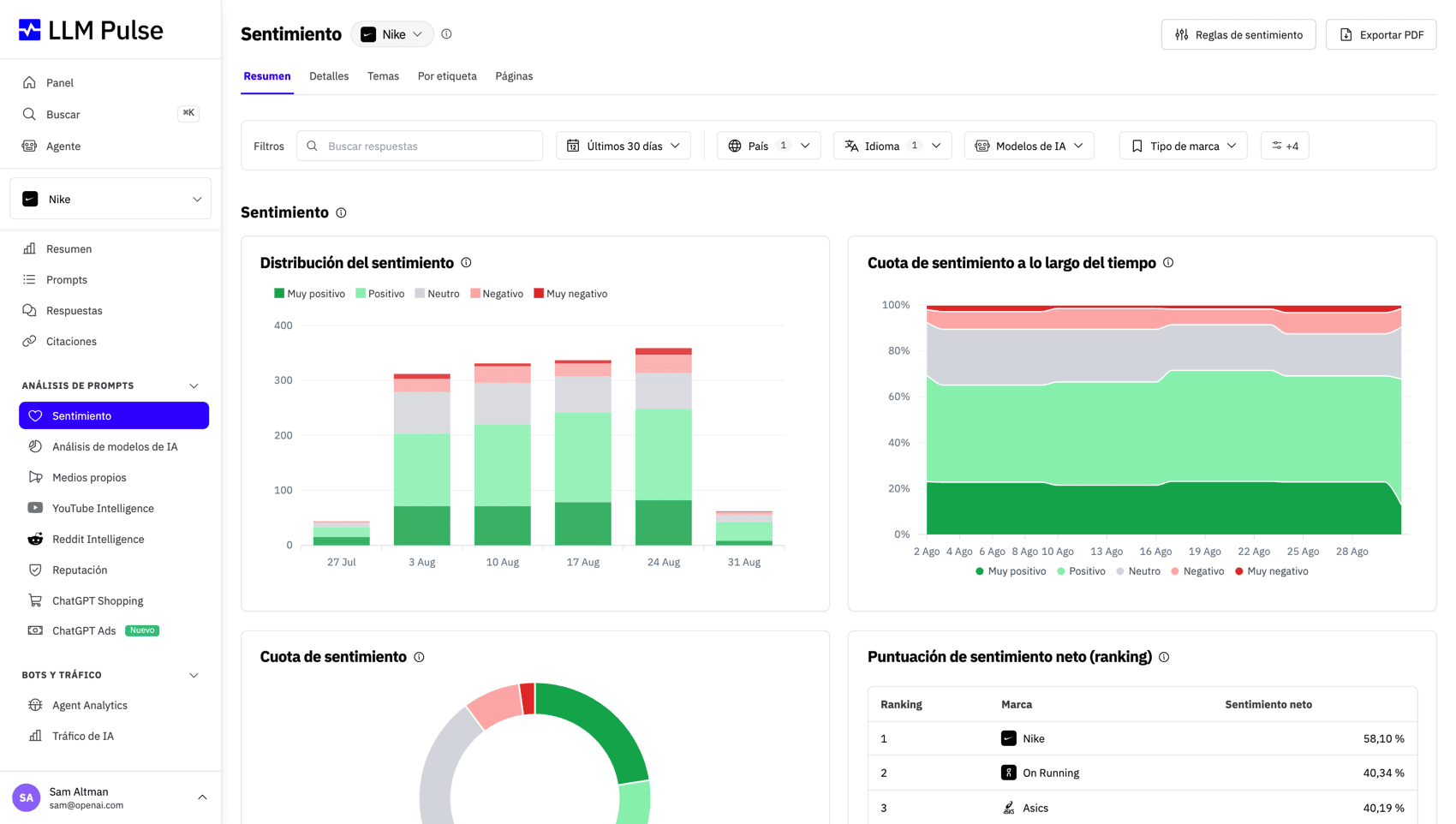This screenshot has width=1456, height=824.
Task: Collapse the Análisis de Prompts section
Action: [194, 386]
